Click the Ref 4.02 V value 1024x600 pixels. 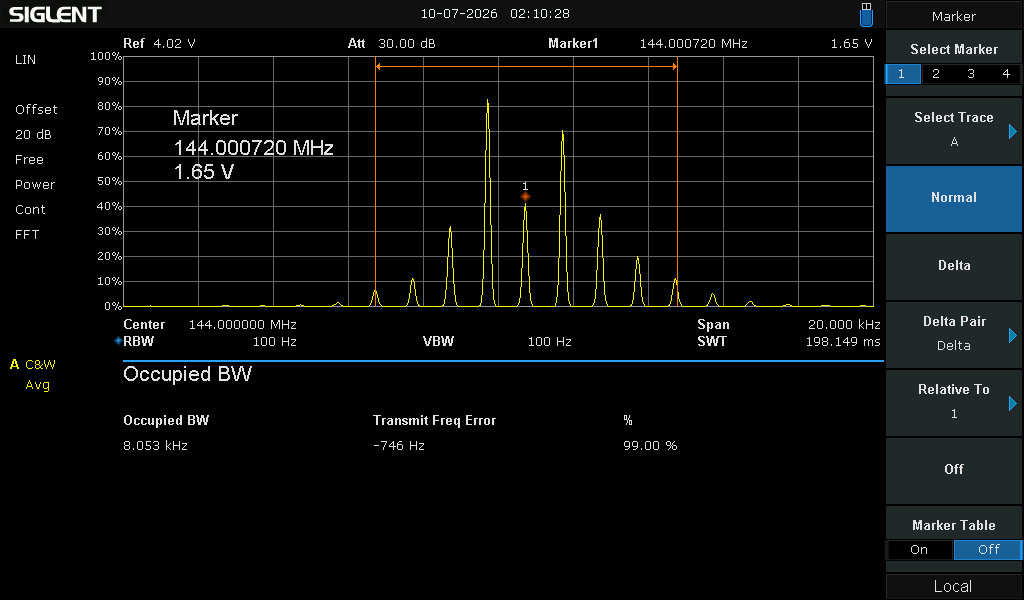pyautogui.click(x=174, y=44)
